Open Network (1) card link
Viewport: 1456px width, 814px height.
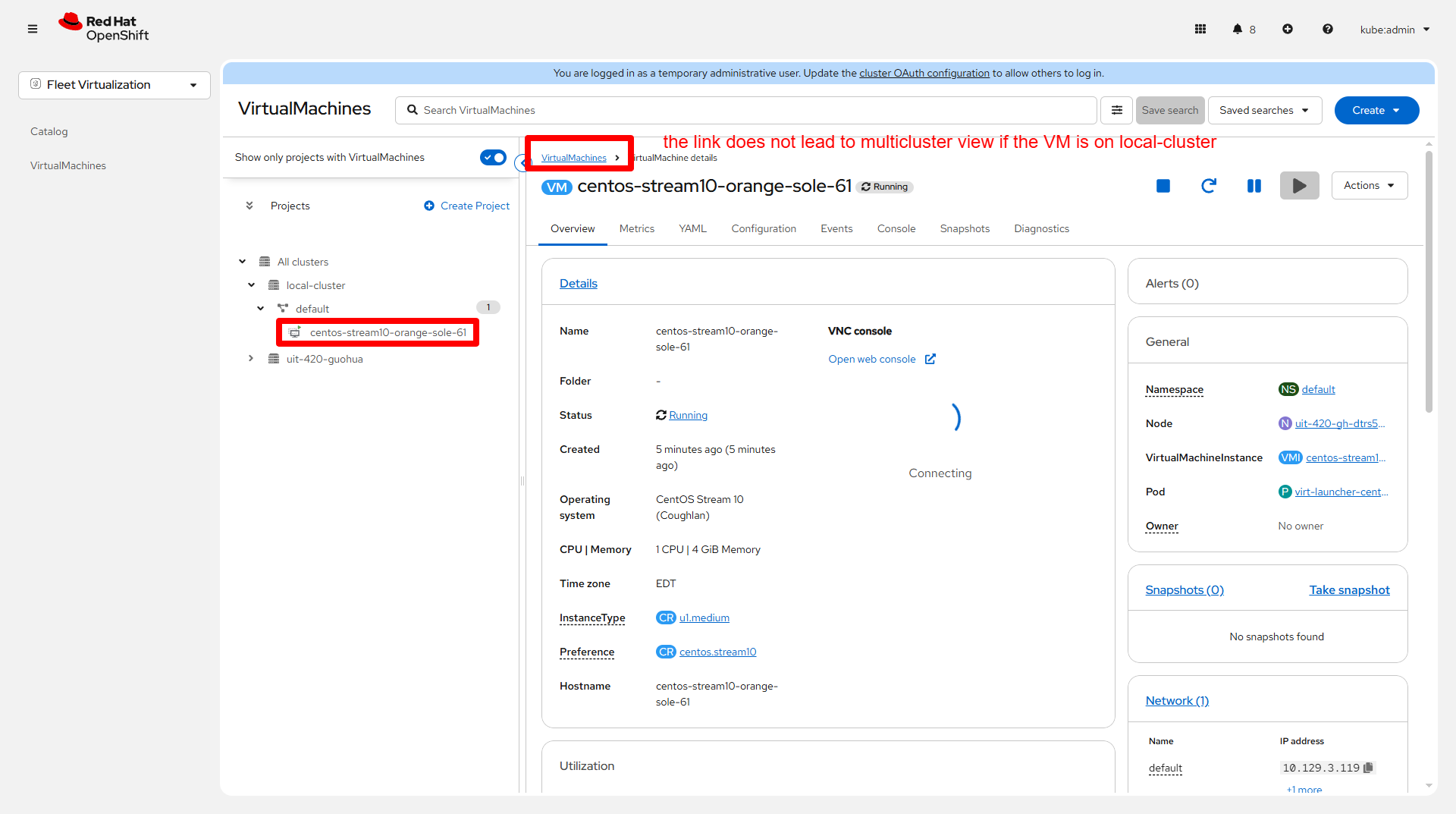1178,701
